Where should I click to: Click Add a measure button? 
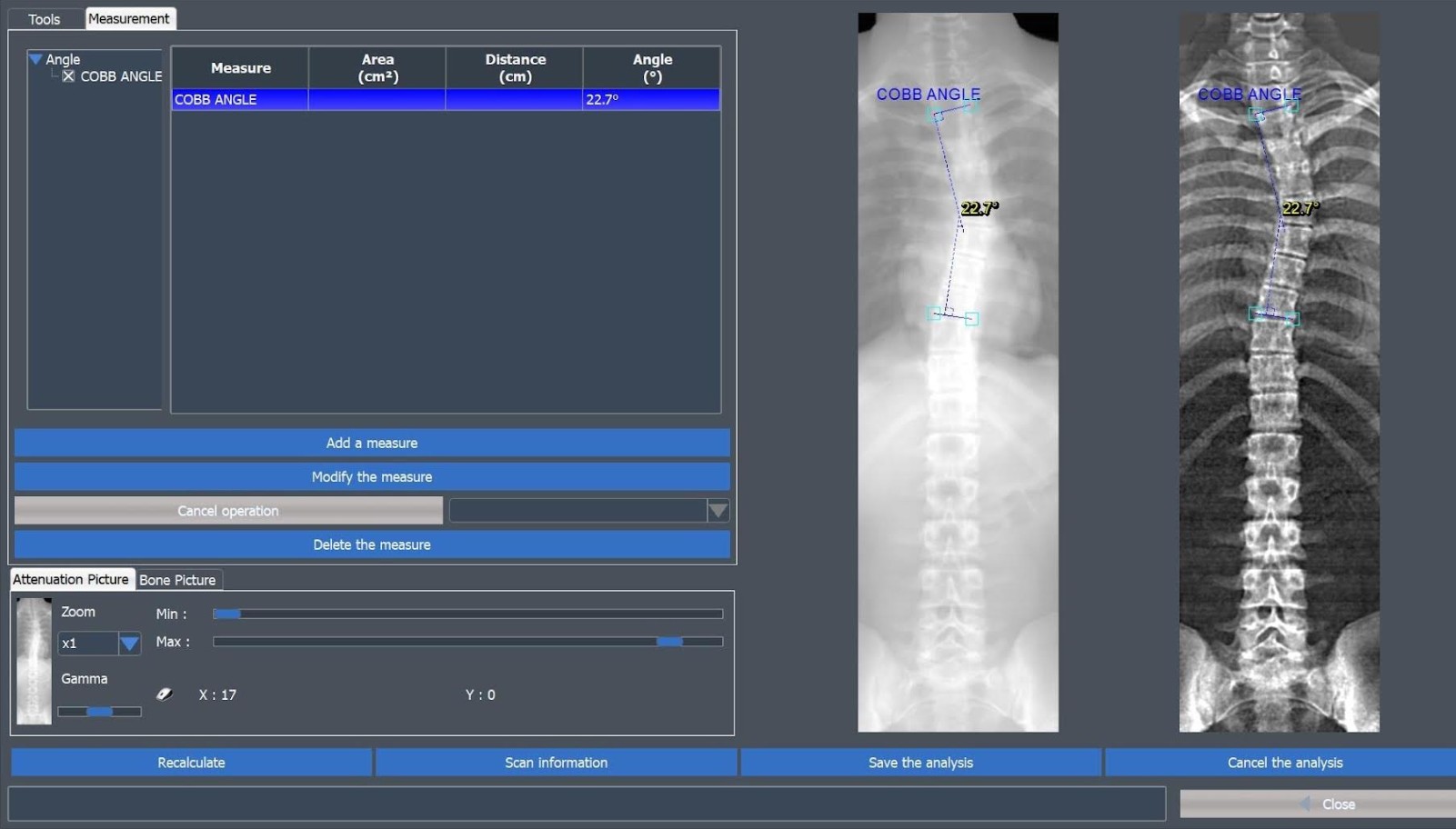click(x=372, y=443)
